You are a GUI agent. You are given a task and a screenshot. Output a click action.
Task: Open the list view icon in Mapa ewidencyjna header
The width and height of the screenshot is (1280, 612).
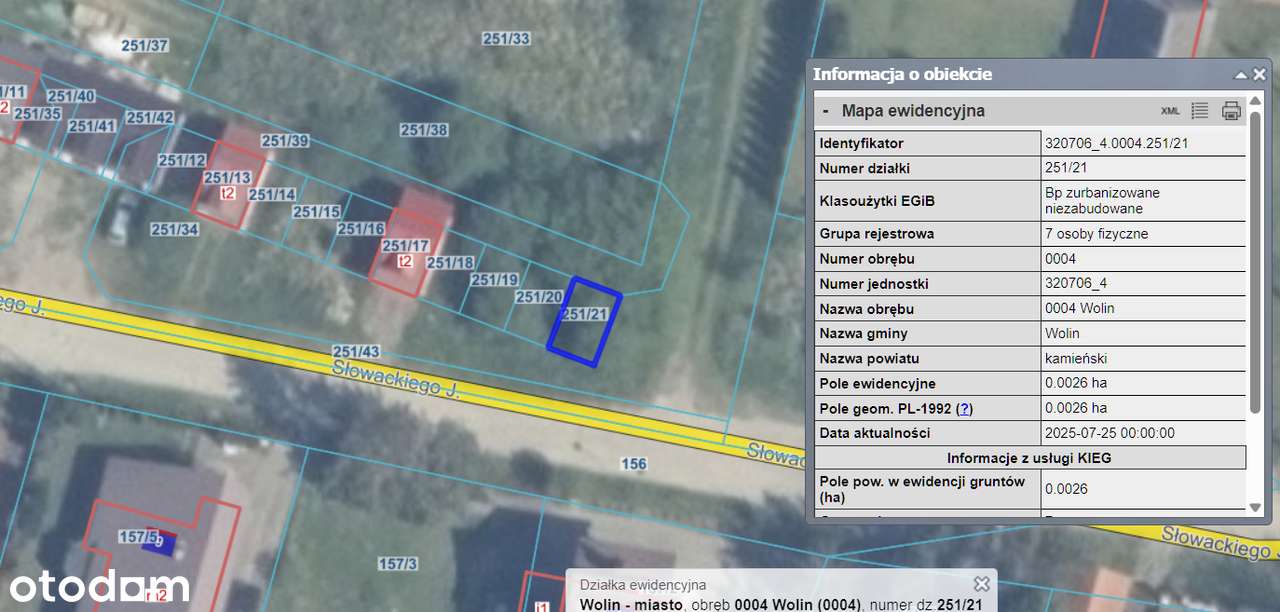[x=1200, y=111]
